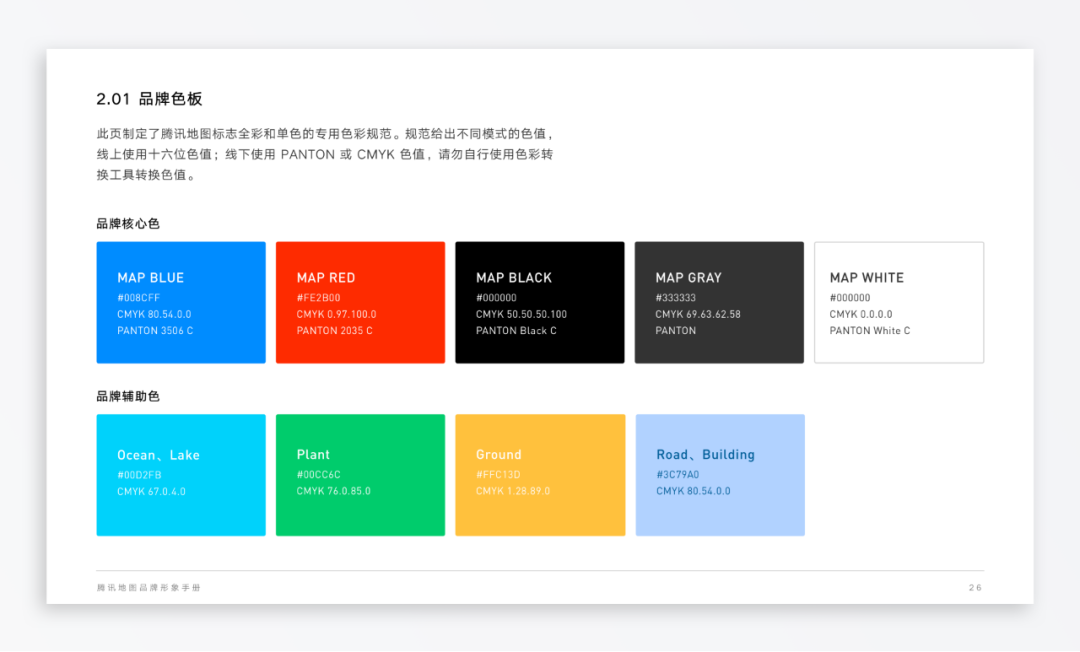Click hex value "#FFC13D"
Viewport: 1080px width, 652px height.
click(499, 475)
